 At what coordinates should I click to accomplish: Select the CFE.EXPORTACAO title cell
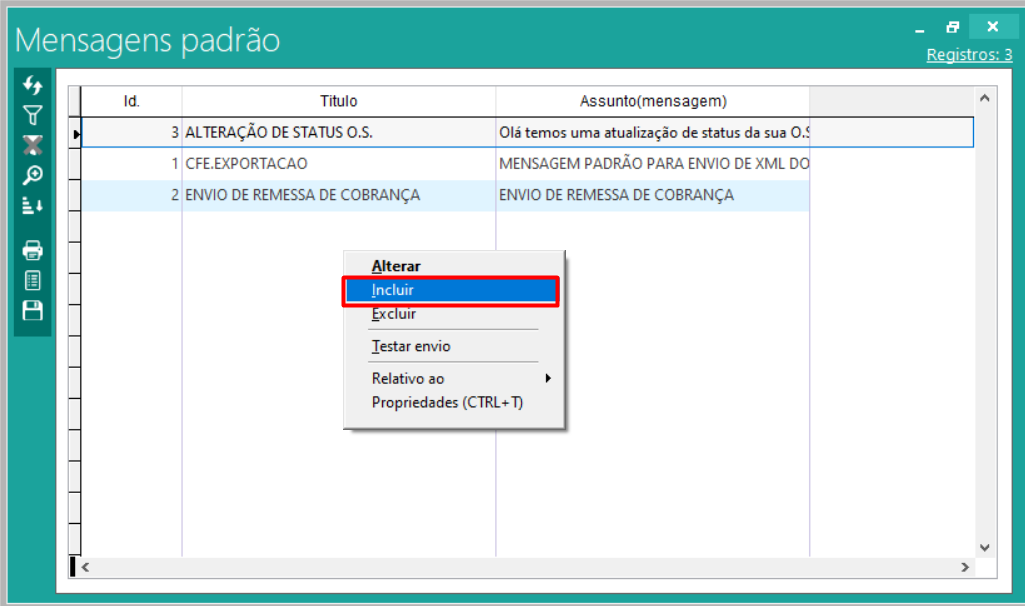pos(339,163)
